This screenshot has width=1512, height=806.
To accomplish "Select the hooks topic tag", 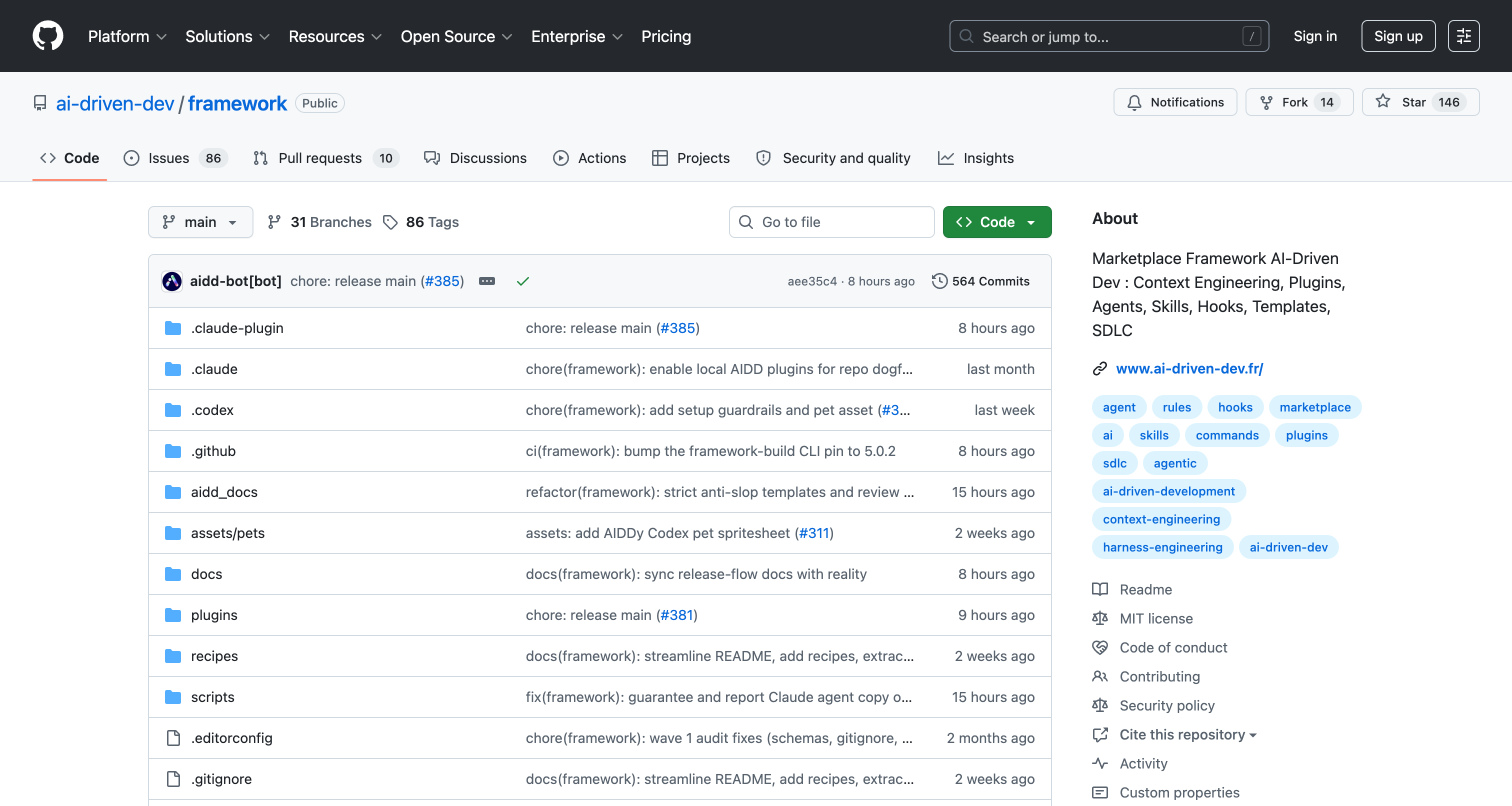I will tap(1235, 407).
